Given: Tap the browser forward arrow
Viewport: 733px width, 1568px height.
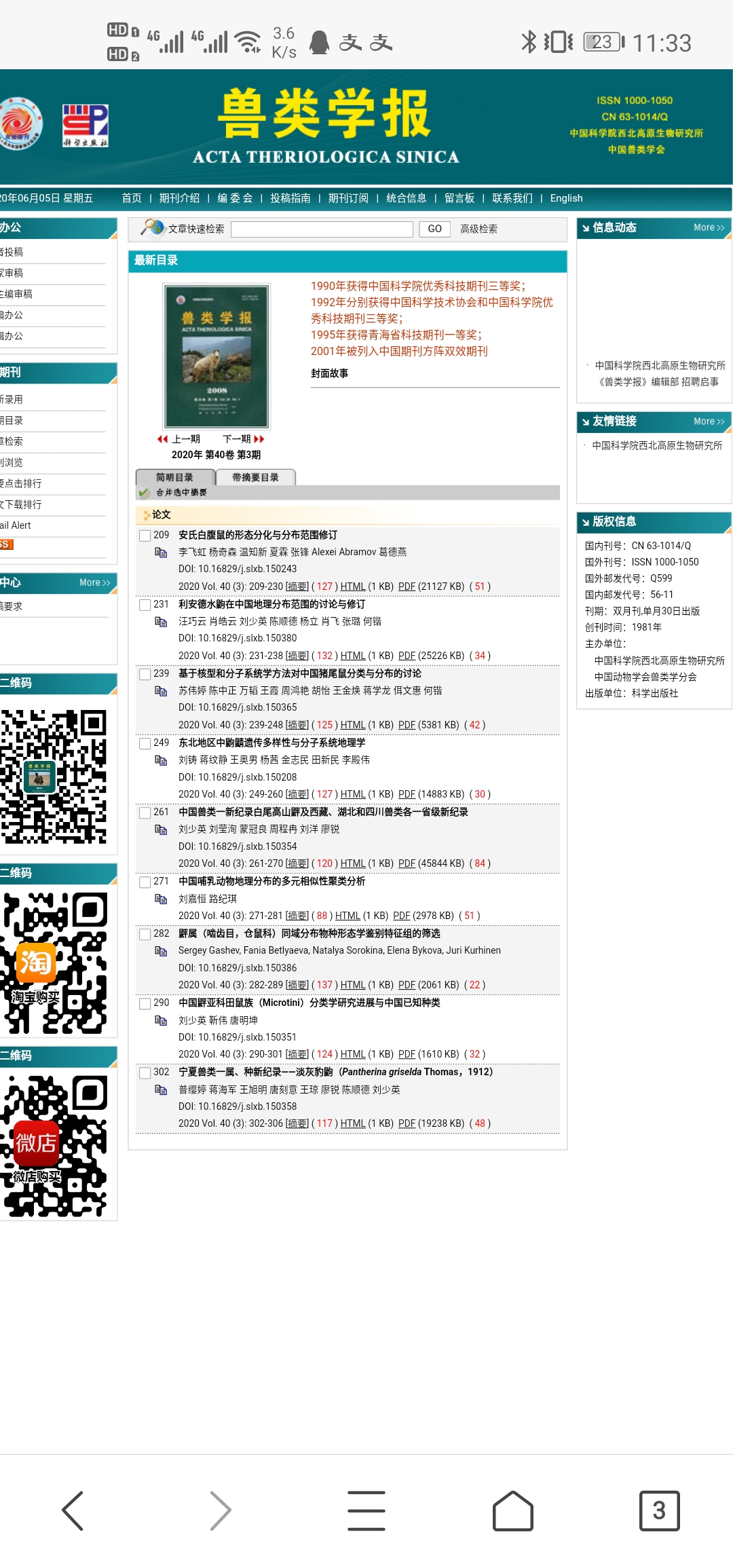Looking at the screenshot, I should point(220,1510).
